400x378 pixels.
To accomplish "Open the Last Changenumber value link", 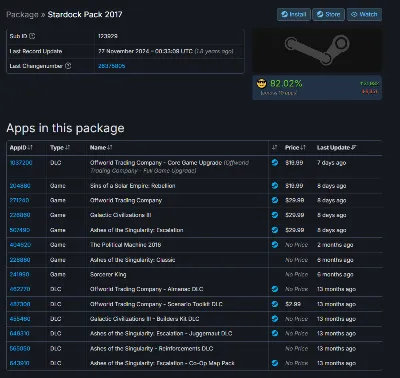I will 111,66.
